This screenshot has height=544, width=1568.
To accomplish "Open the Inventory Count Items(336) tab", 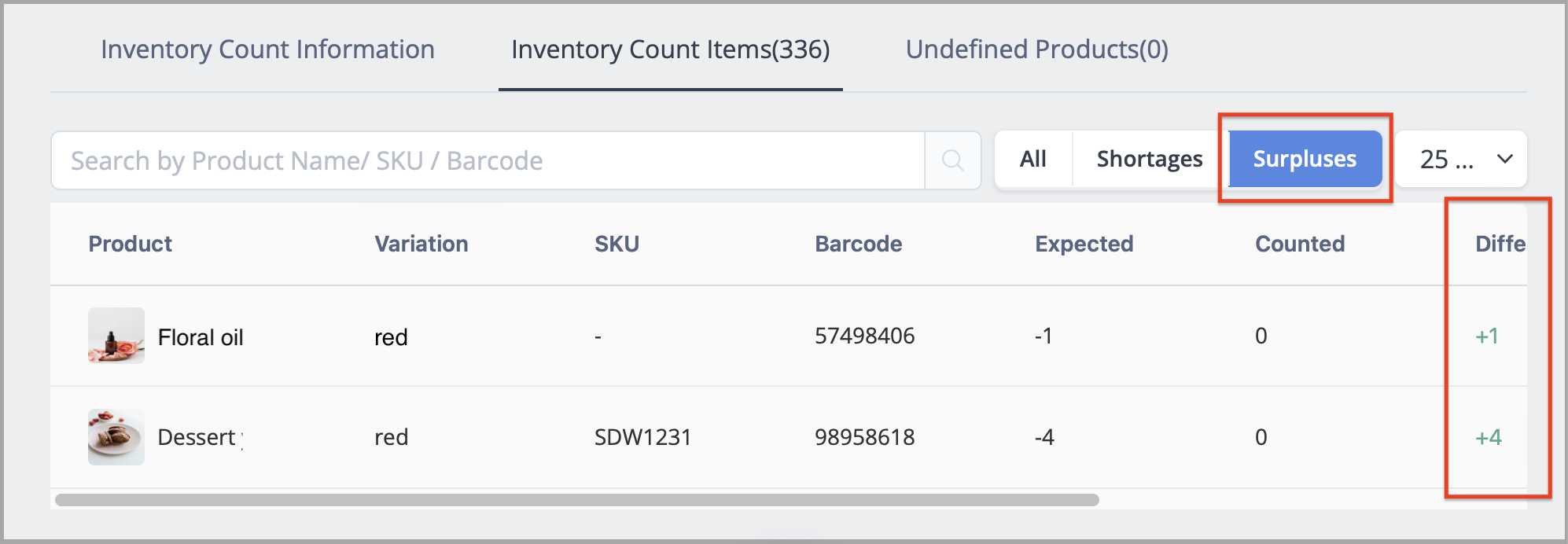I will 670,50.
